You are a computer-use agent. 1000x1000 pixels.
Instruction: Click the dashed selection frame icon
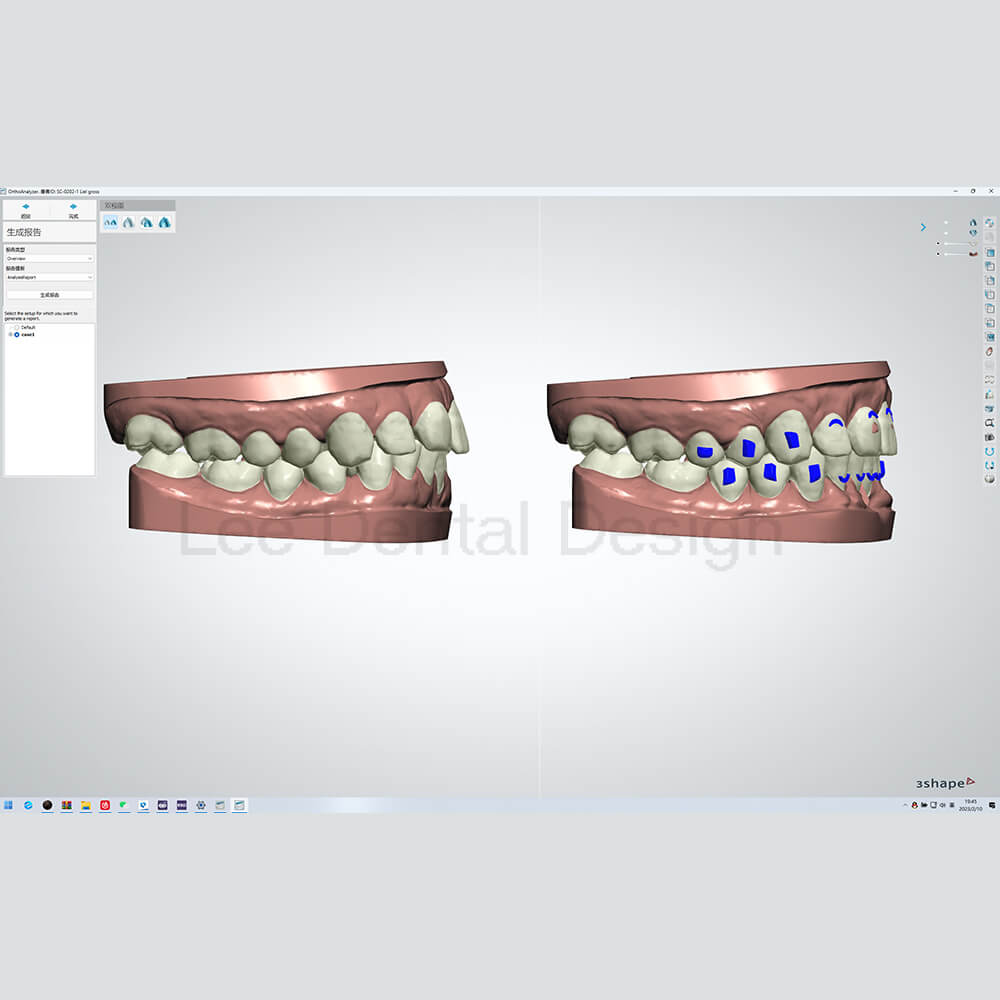click(x=989, y=379)
